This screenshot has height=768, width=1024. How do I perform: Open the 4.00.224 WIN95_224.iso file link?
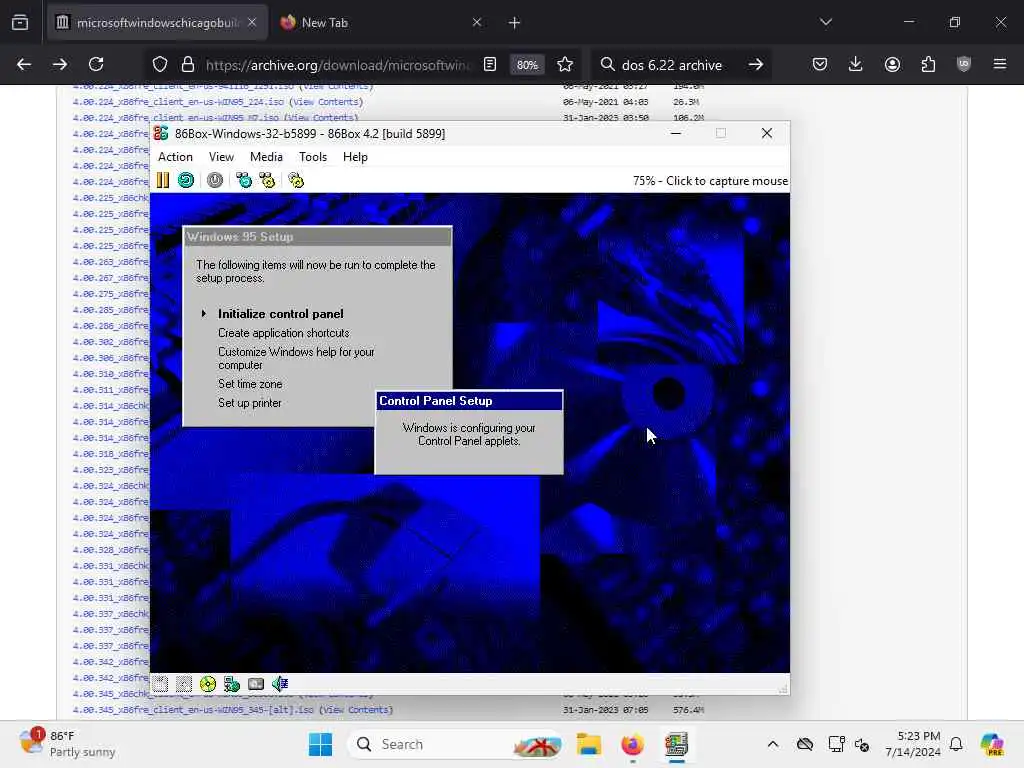[x=178, y=102]
